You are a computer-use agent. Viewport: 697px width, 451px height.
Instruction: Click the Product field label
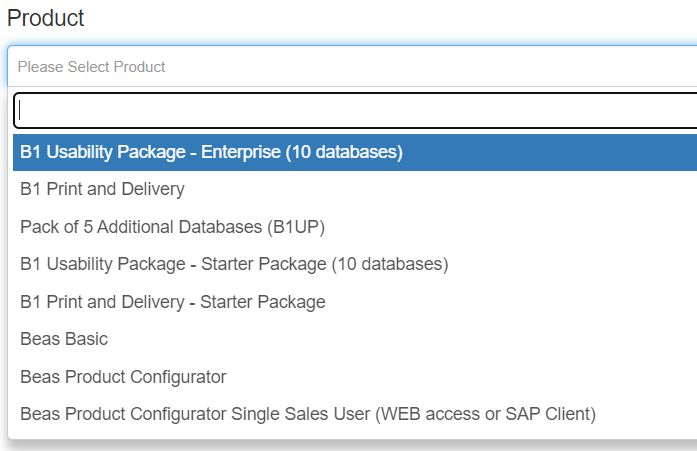tap(45, 18)
